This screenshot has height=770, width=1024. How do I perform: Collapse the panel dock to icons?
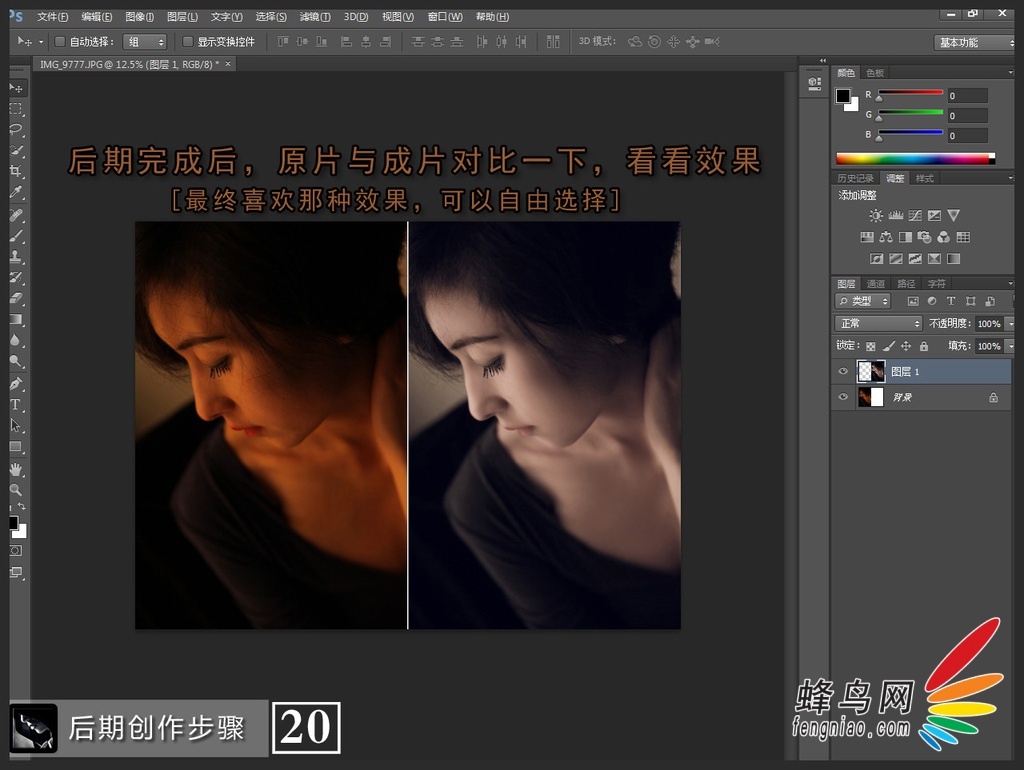tap(823, 60)
